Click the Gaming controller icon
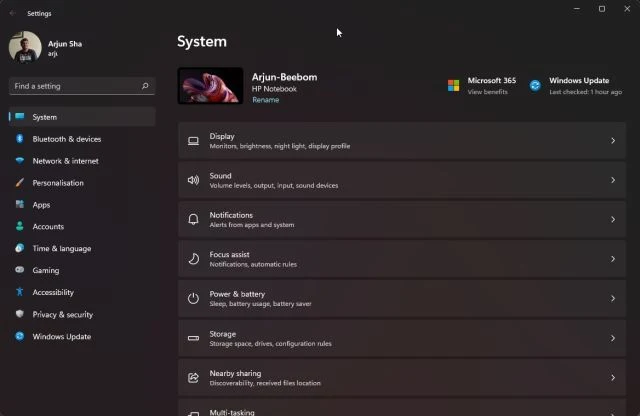Image resolution: width=640 pixels, height=416 pixels. 20,270
